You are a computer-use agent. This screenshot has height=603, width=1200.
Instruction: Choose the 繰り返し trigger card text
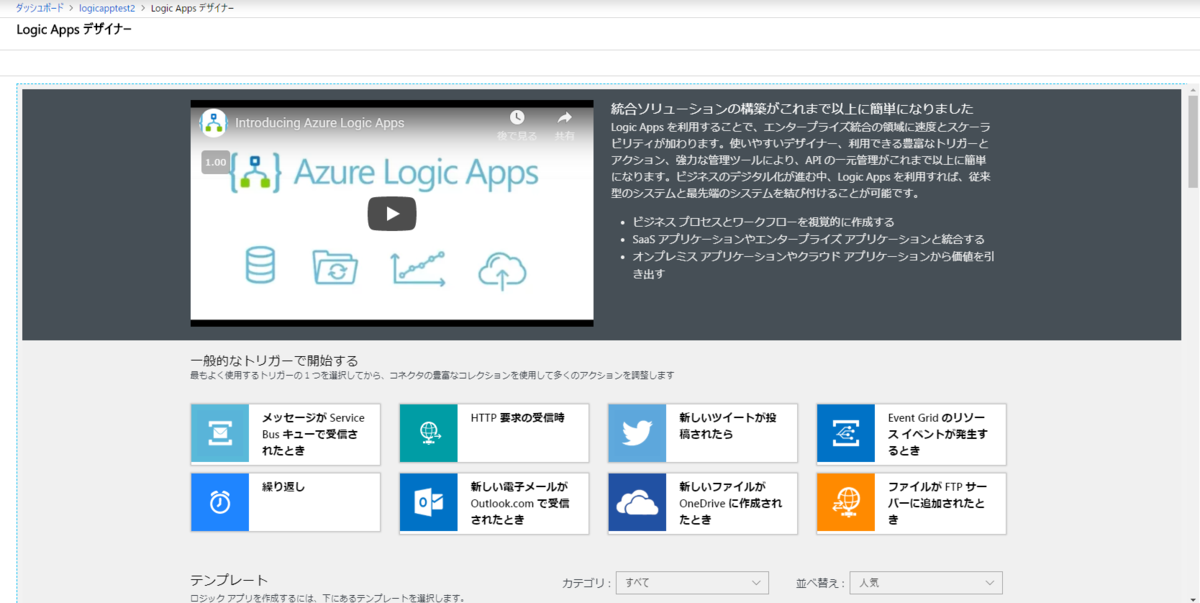pos(283,487)
